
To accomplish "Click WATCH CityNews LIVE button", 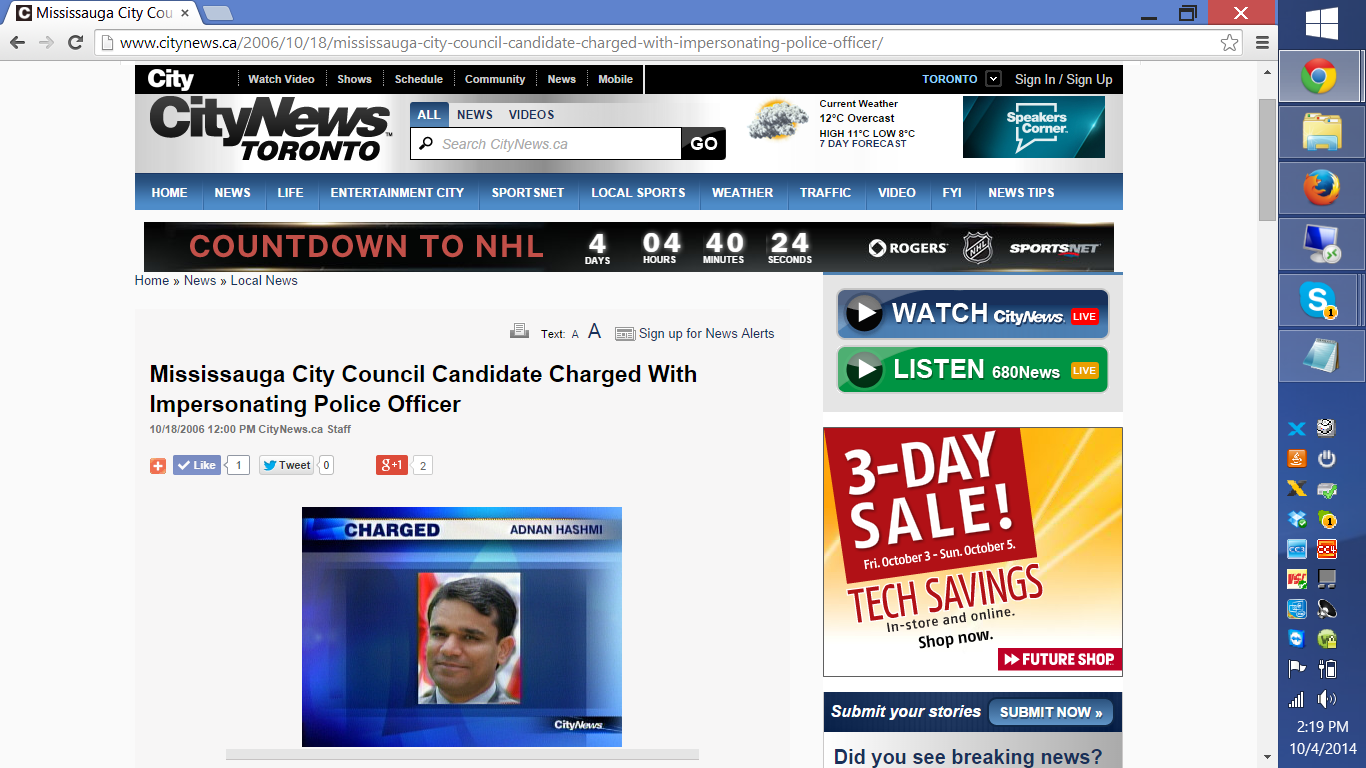I will click(x=973, y=314).
